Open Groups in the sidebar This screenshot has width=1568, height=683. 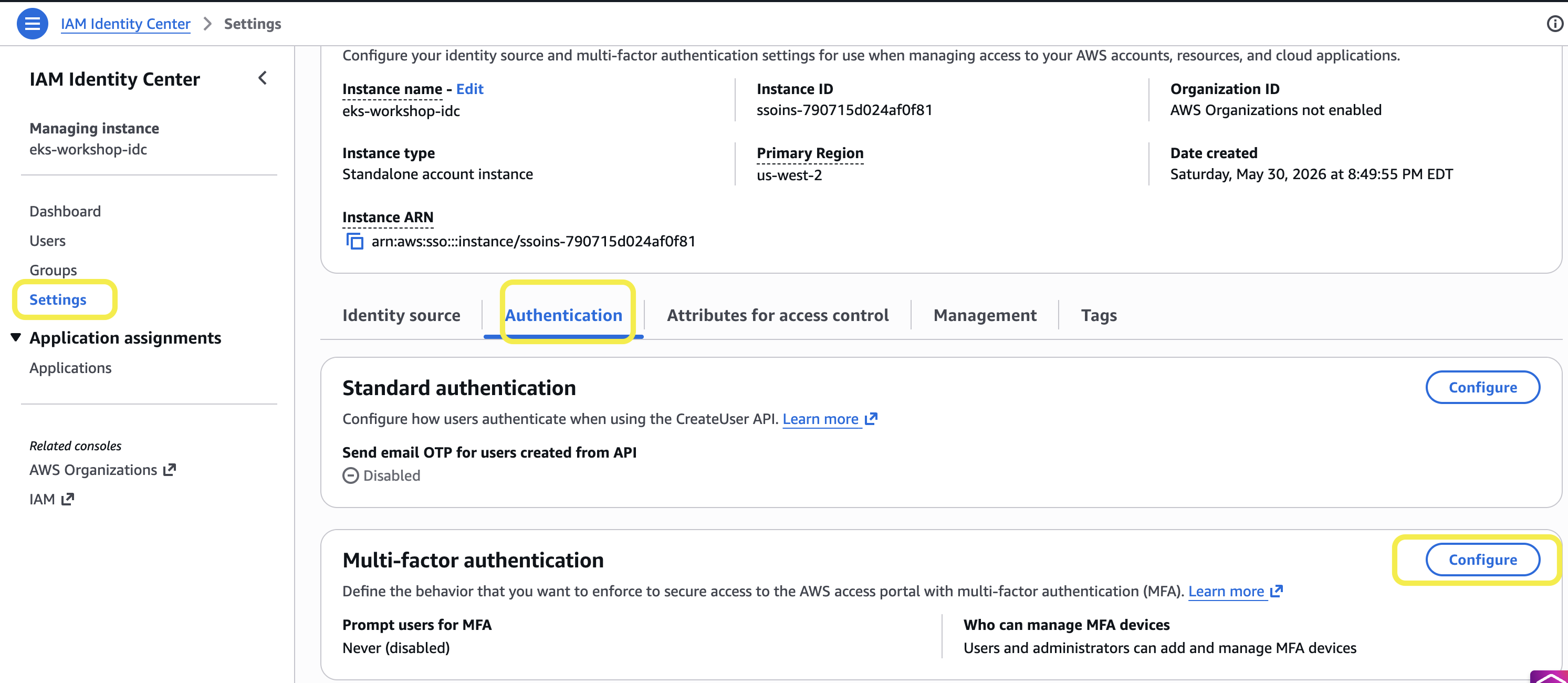coord(53,270)
